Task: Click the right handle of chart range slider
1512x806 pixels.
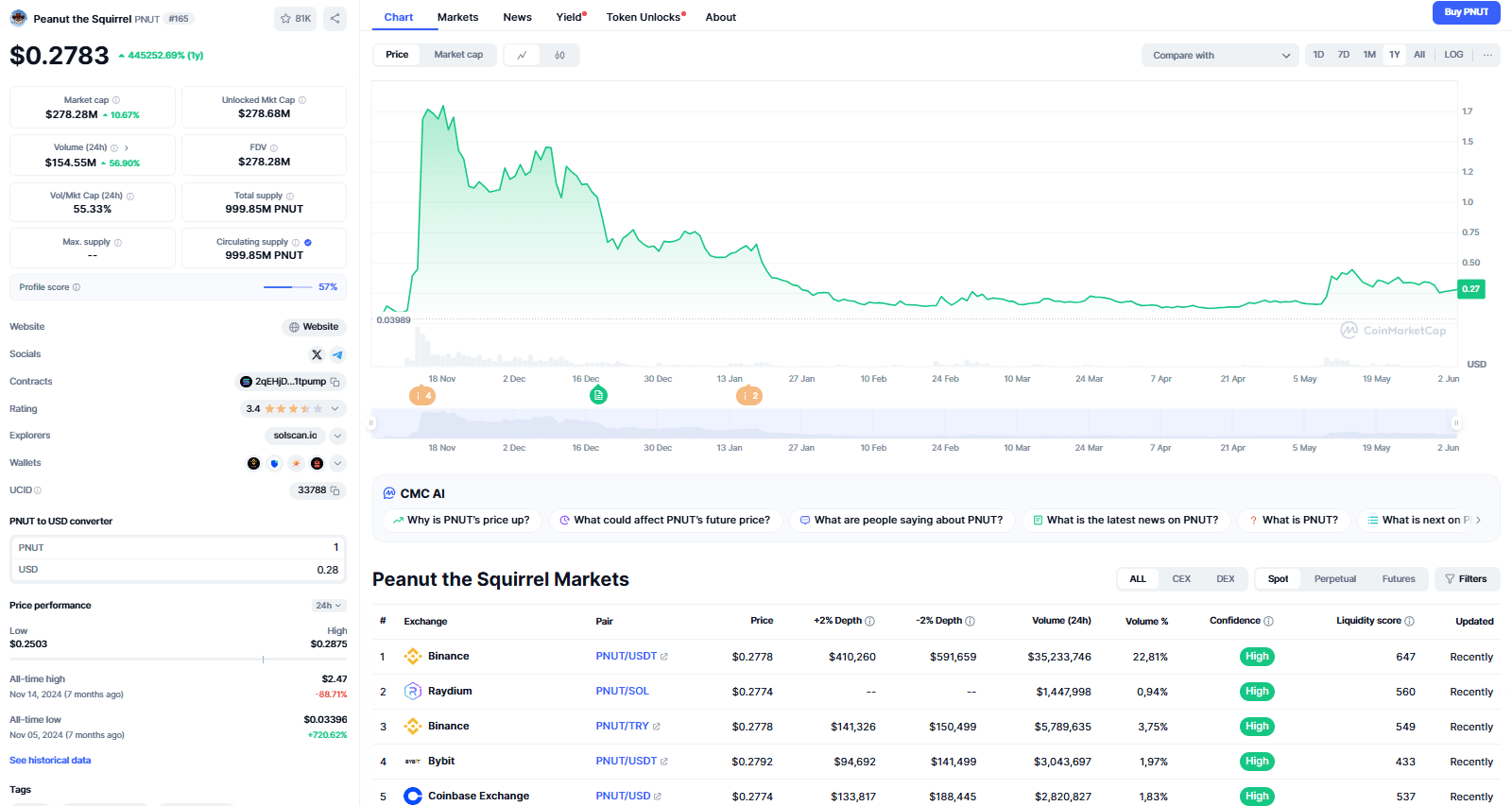Action: [x=1456, y=423]
